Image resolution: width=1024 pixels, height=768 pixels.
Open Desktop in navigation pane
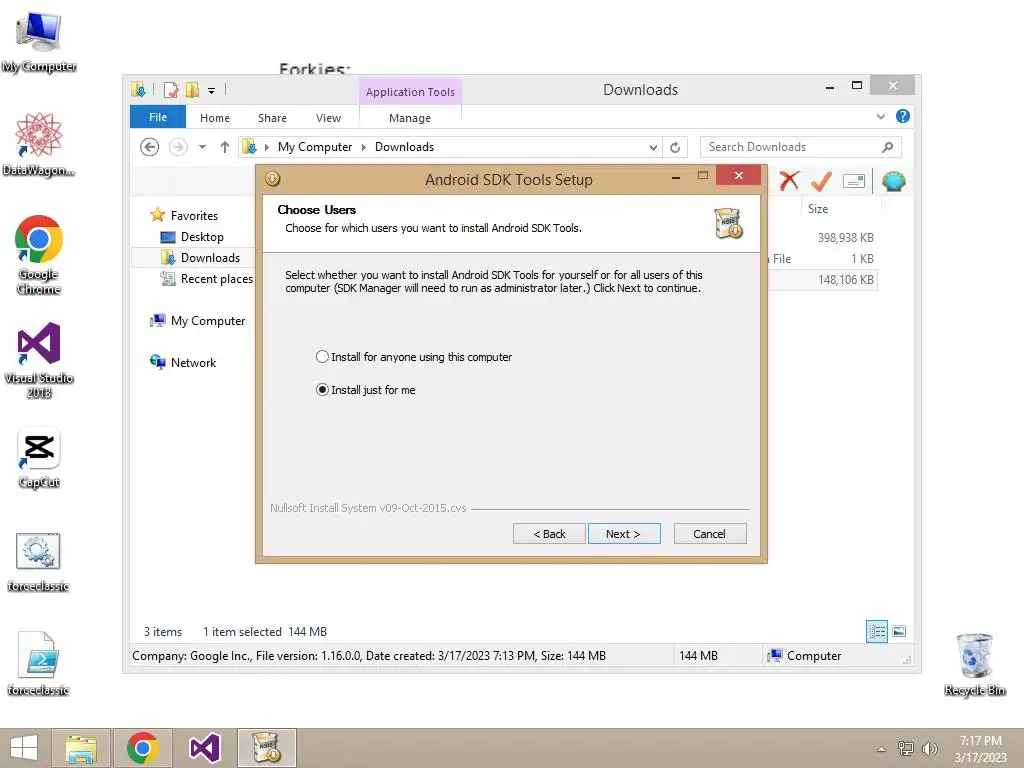202,237
